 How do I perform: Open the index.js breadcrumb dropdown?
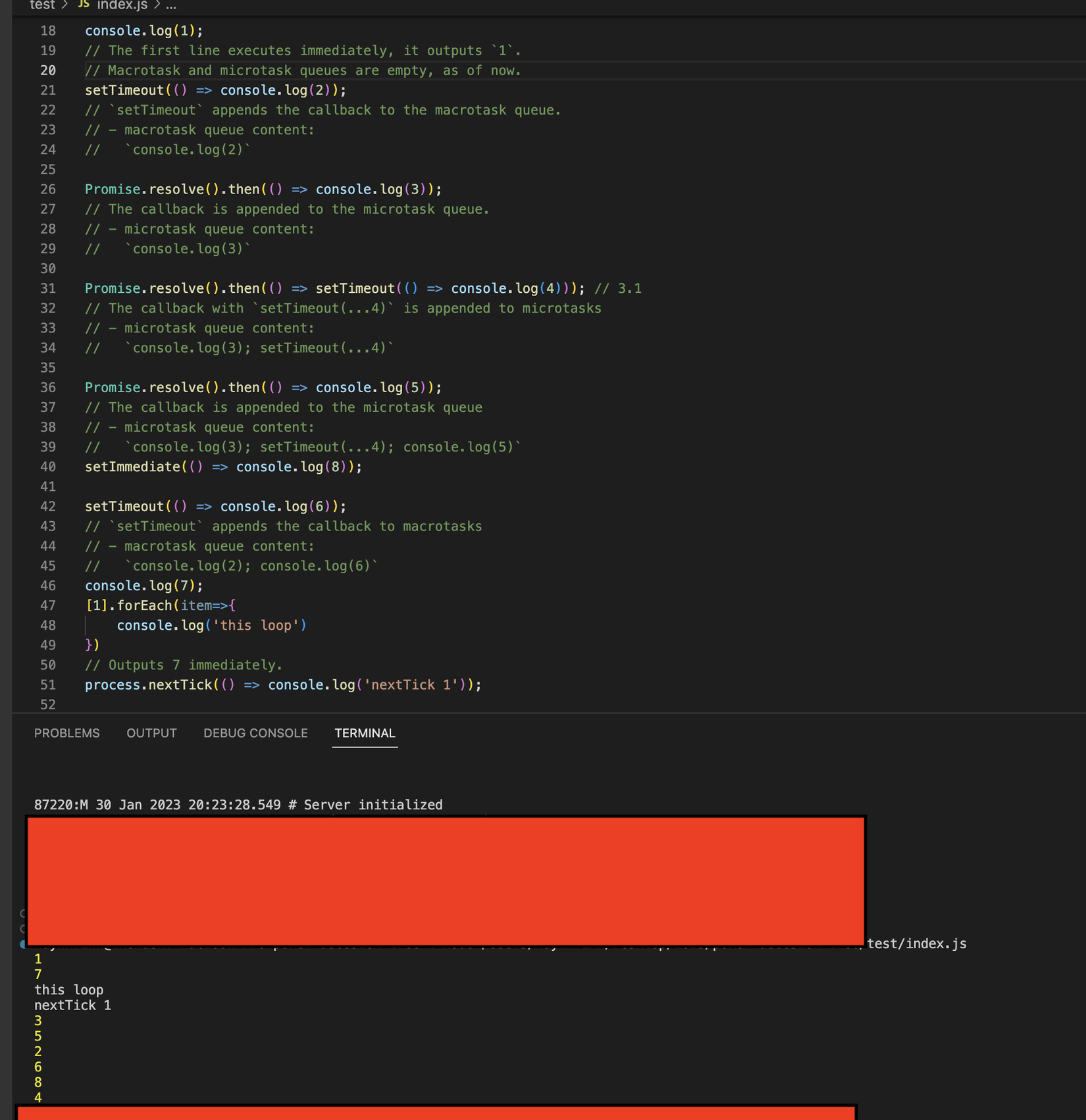(122, 5)
